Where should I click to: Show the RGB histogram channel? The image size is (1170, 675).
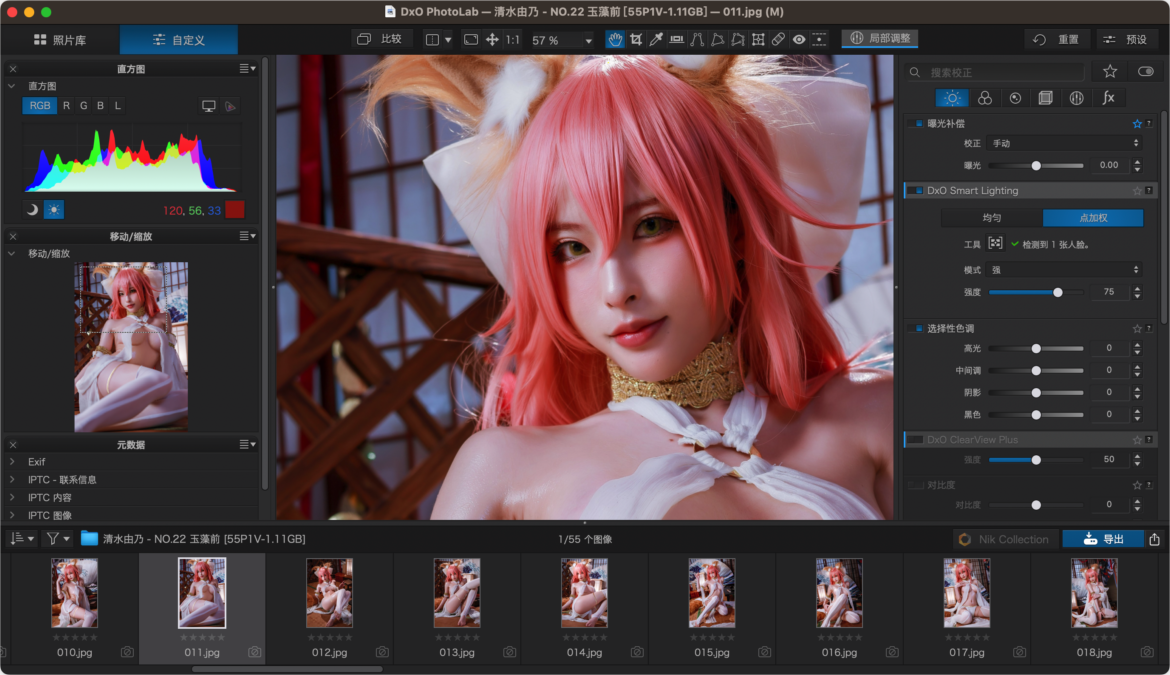[40, 106]
